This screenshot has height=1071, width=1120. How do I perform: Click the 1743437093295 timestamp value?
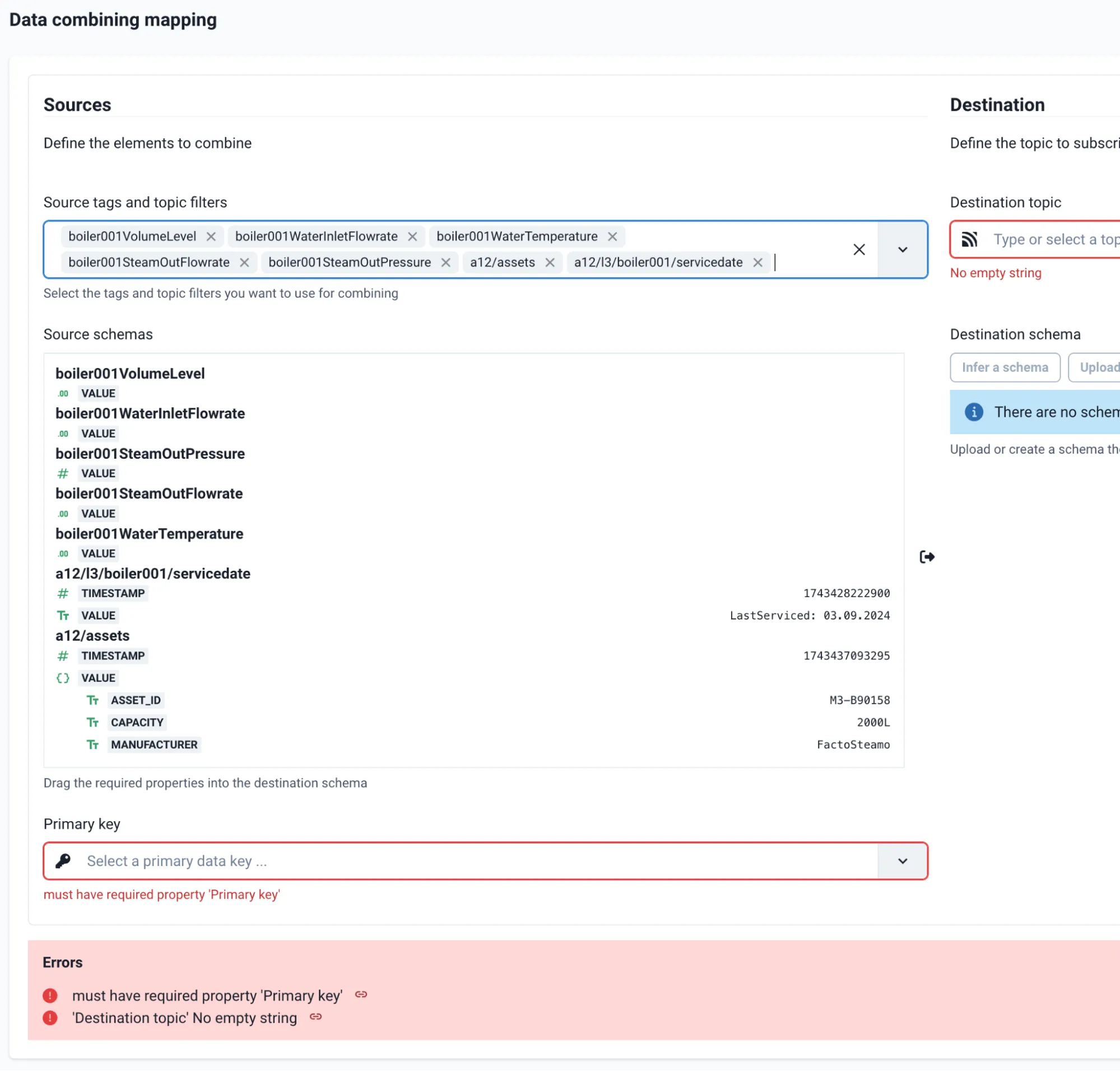847,656
